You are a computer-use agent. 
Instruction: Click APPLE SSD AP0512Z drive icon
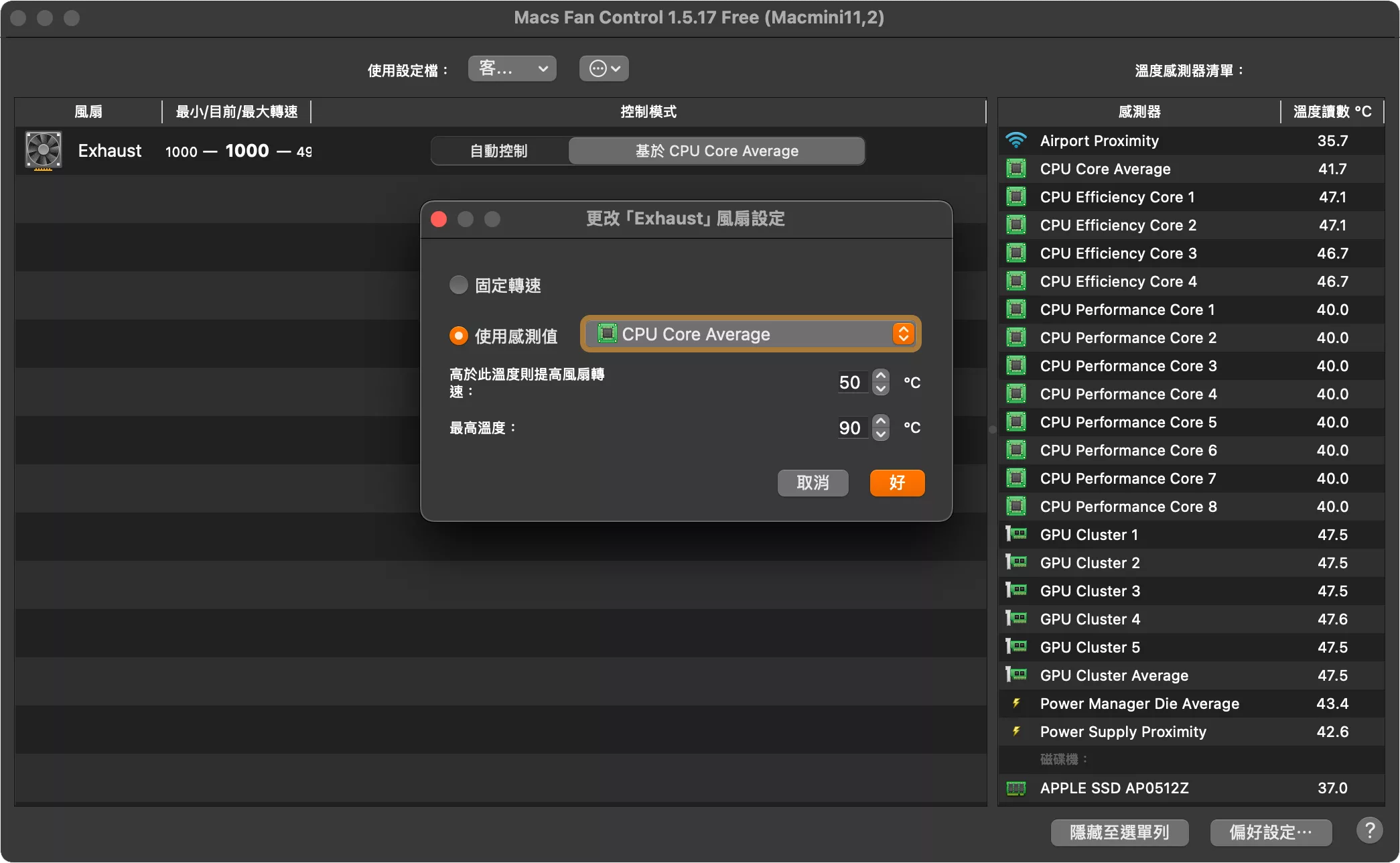point(1016,788)
